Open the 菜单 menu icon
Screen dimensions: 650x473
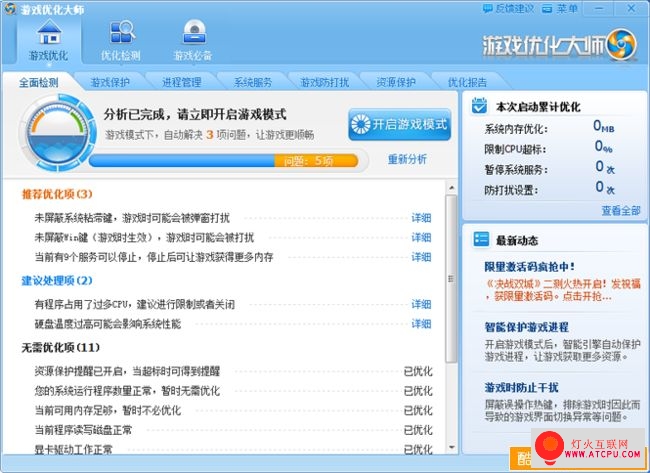click(547, 8)
